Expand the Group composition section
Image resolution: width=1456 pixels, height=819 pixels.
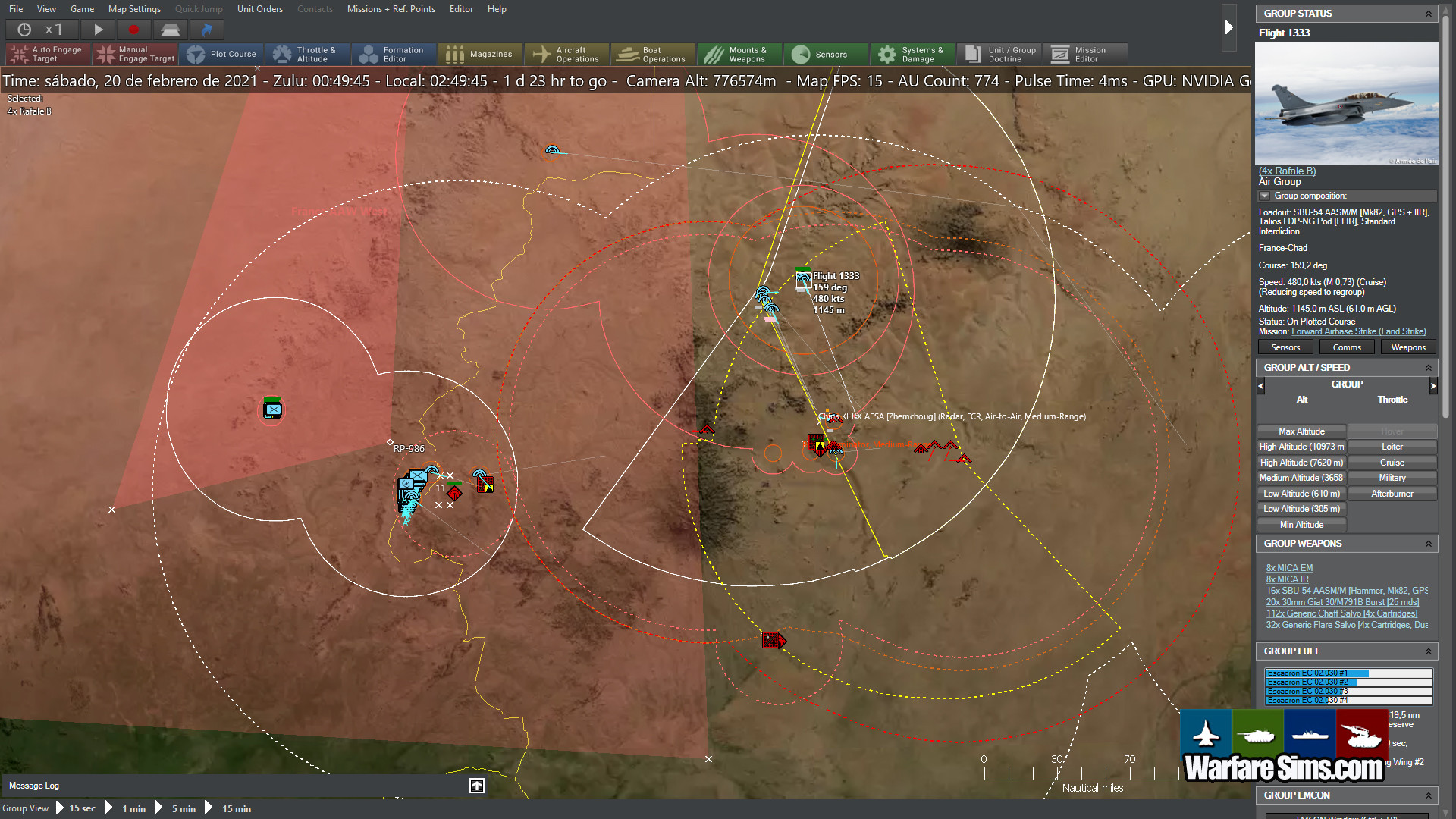1263,196
